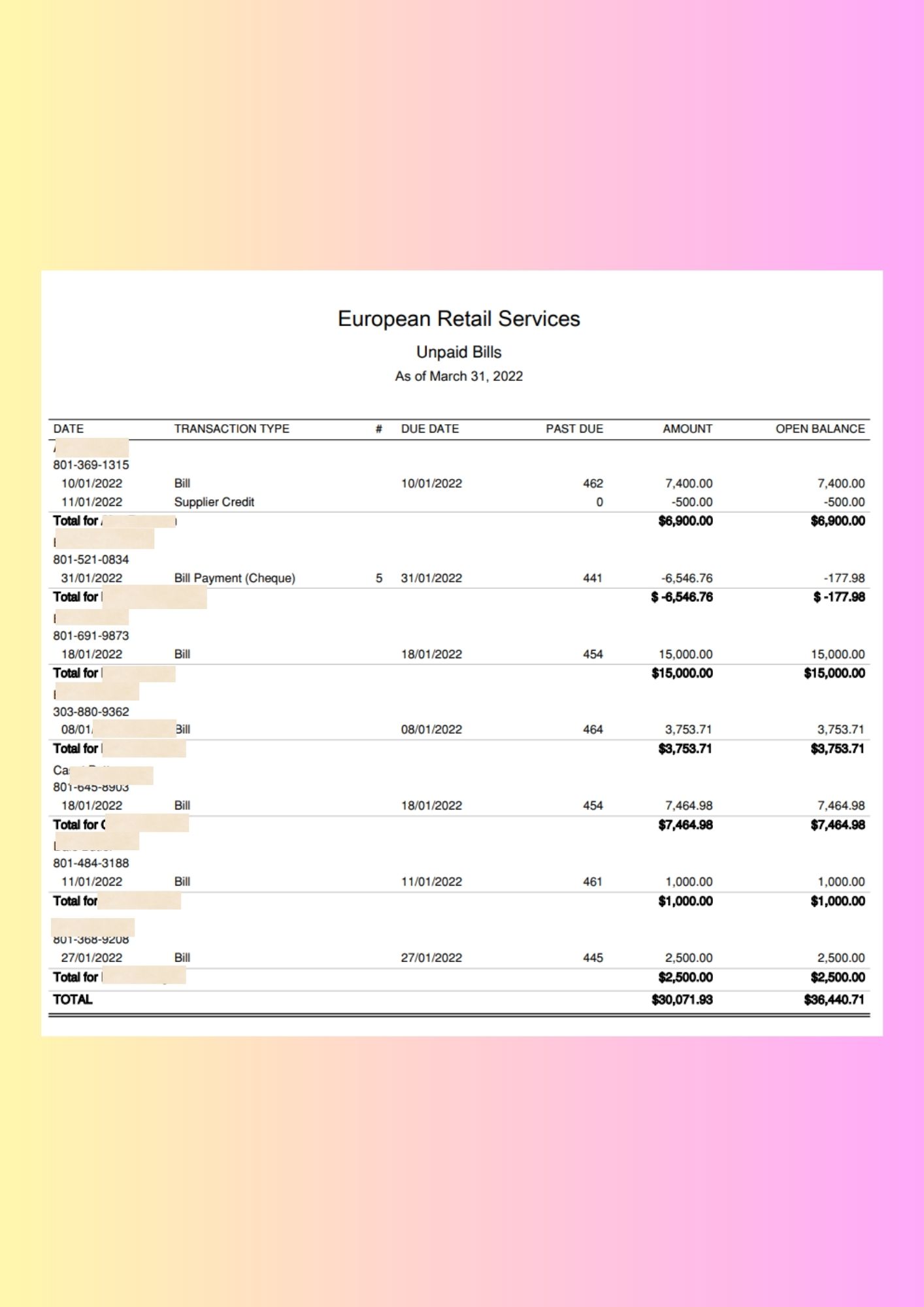Click the # column header
This screenshot has width=924, height=1307.
coord(378,429)
